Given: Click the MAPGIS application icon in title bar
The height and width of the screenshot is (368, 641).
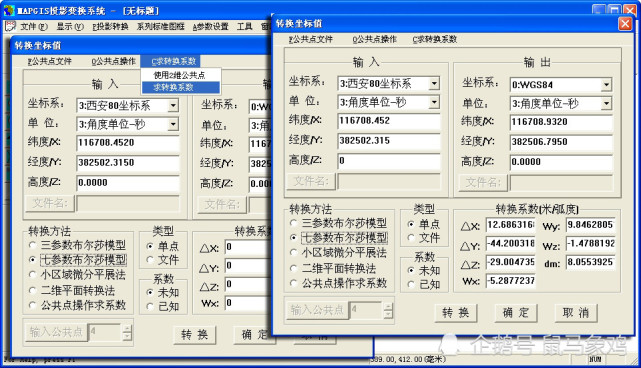Looking at the screenshot, I should click(x=9, y=10).
